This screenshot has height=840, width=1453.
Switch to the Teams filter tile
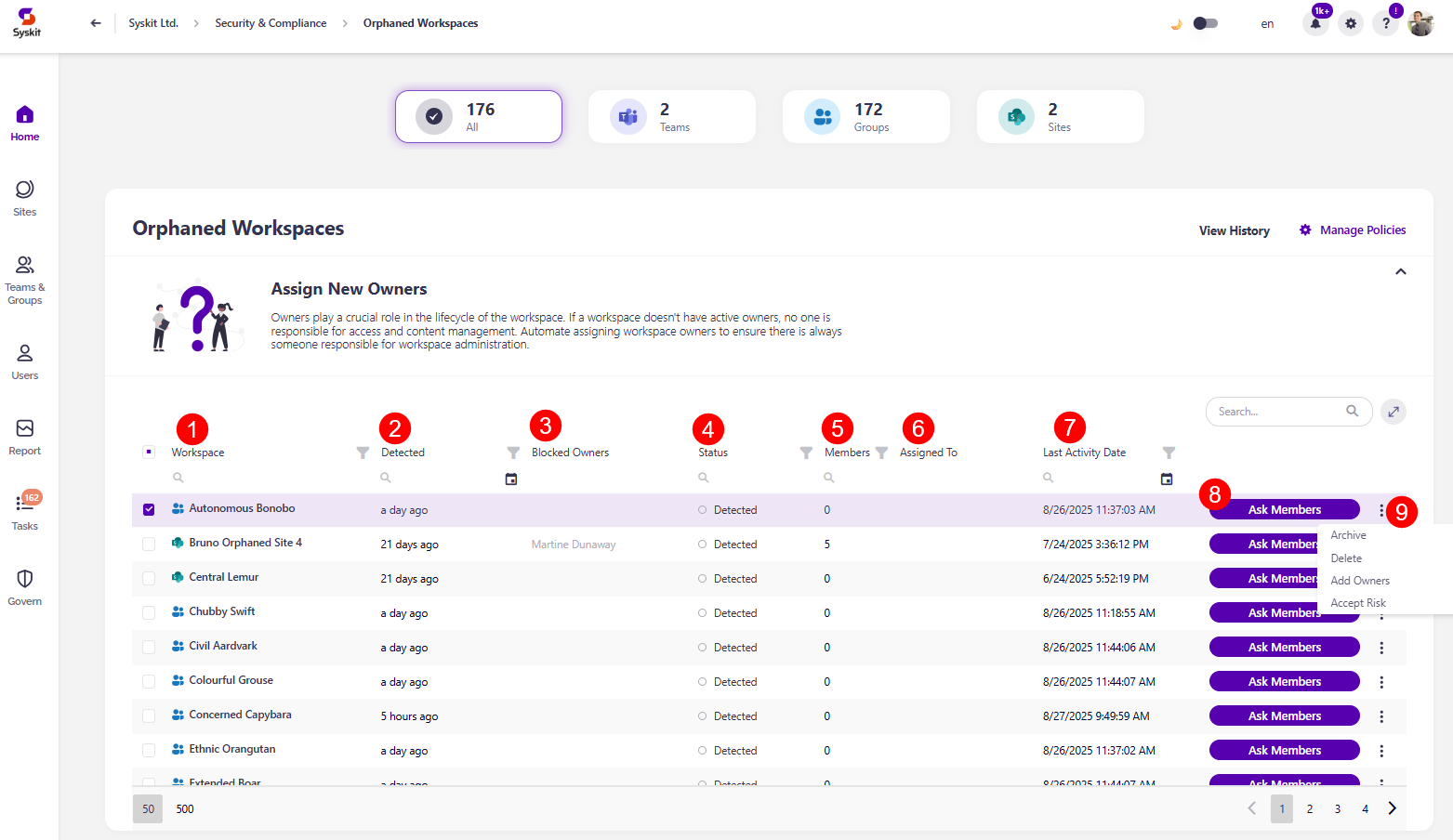[671, 117]
